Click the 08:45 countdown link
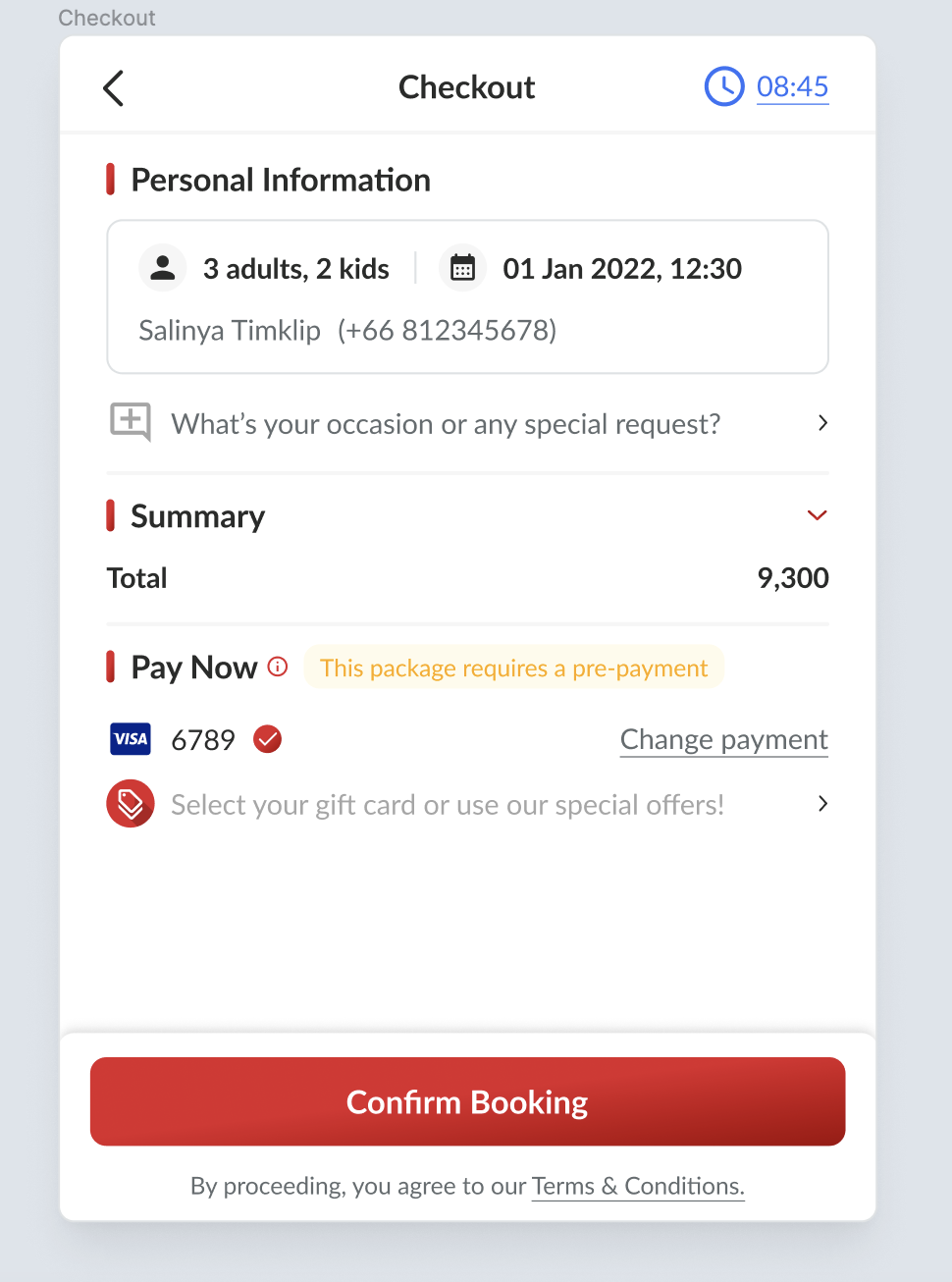Screen dimensions: 952x1282 (x=793, y=86)
